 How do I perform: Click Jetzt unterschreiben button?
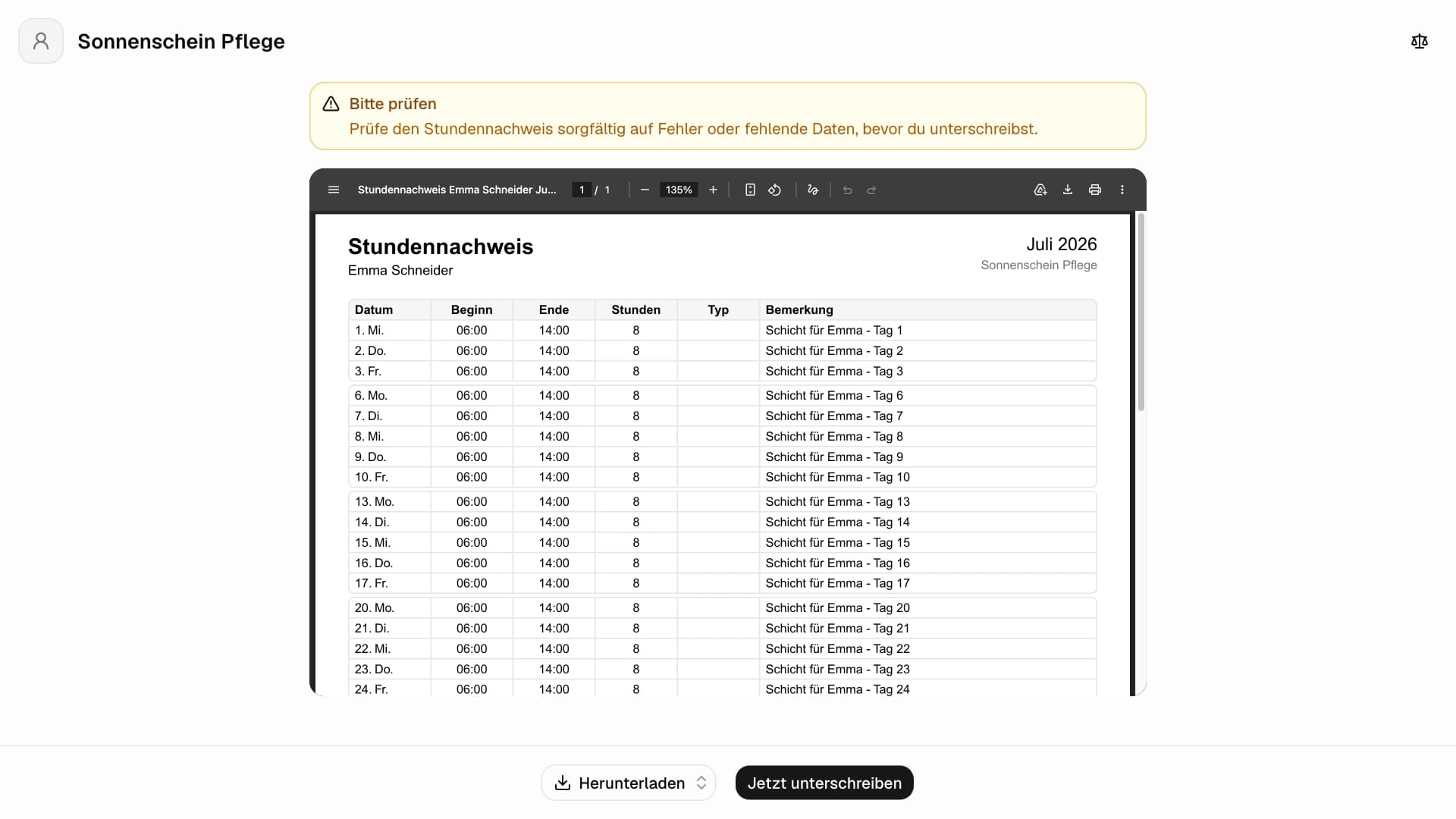[x=824, y=783]
